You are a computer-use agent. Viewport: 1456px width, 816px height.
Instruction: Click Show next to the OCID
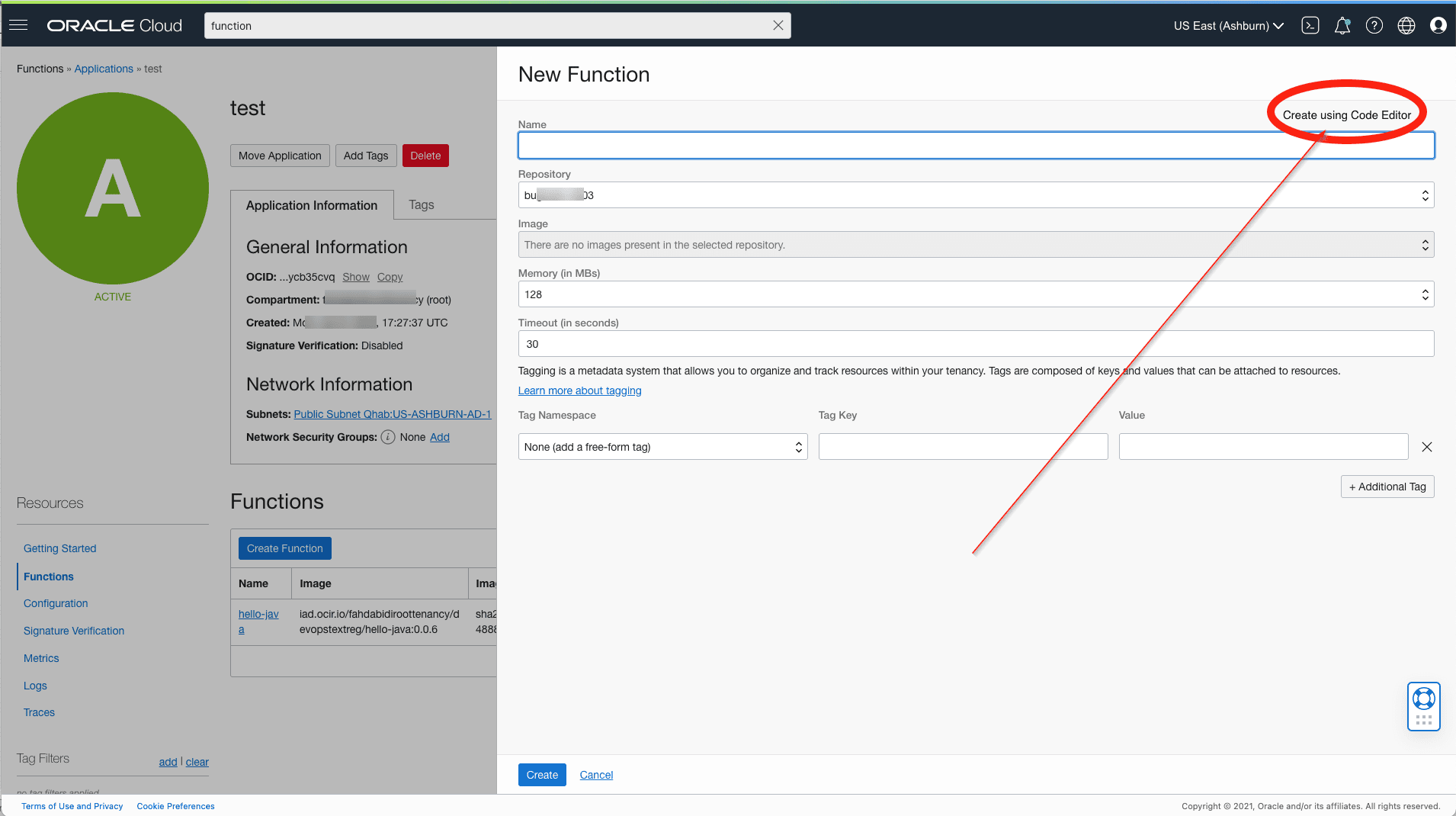(x=356, y=277)
